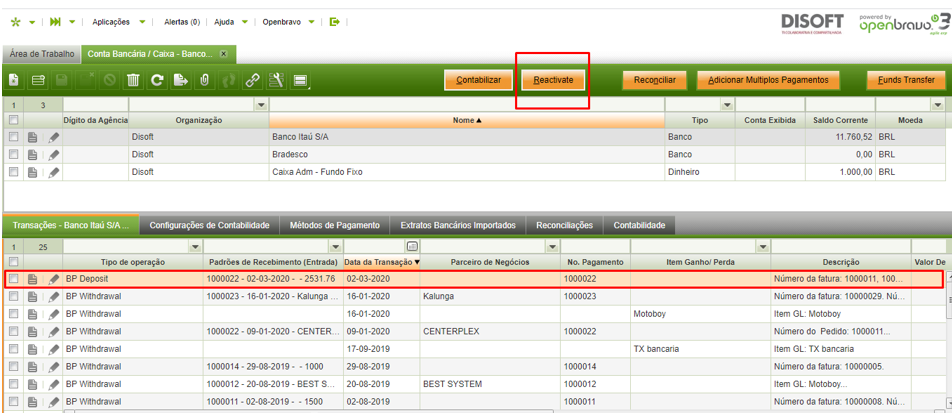Screen dimensions: 952x420
Task: Refresh the grid with the reload icon
Action: [x=157, y=80]
